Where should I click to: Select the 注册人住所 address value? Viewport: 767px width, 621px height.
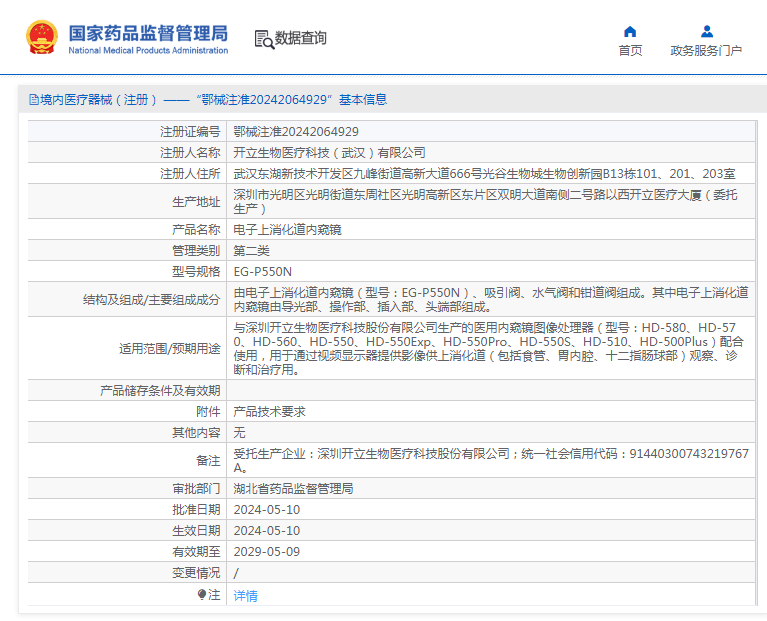coord(484,174)
